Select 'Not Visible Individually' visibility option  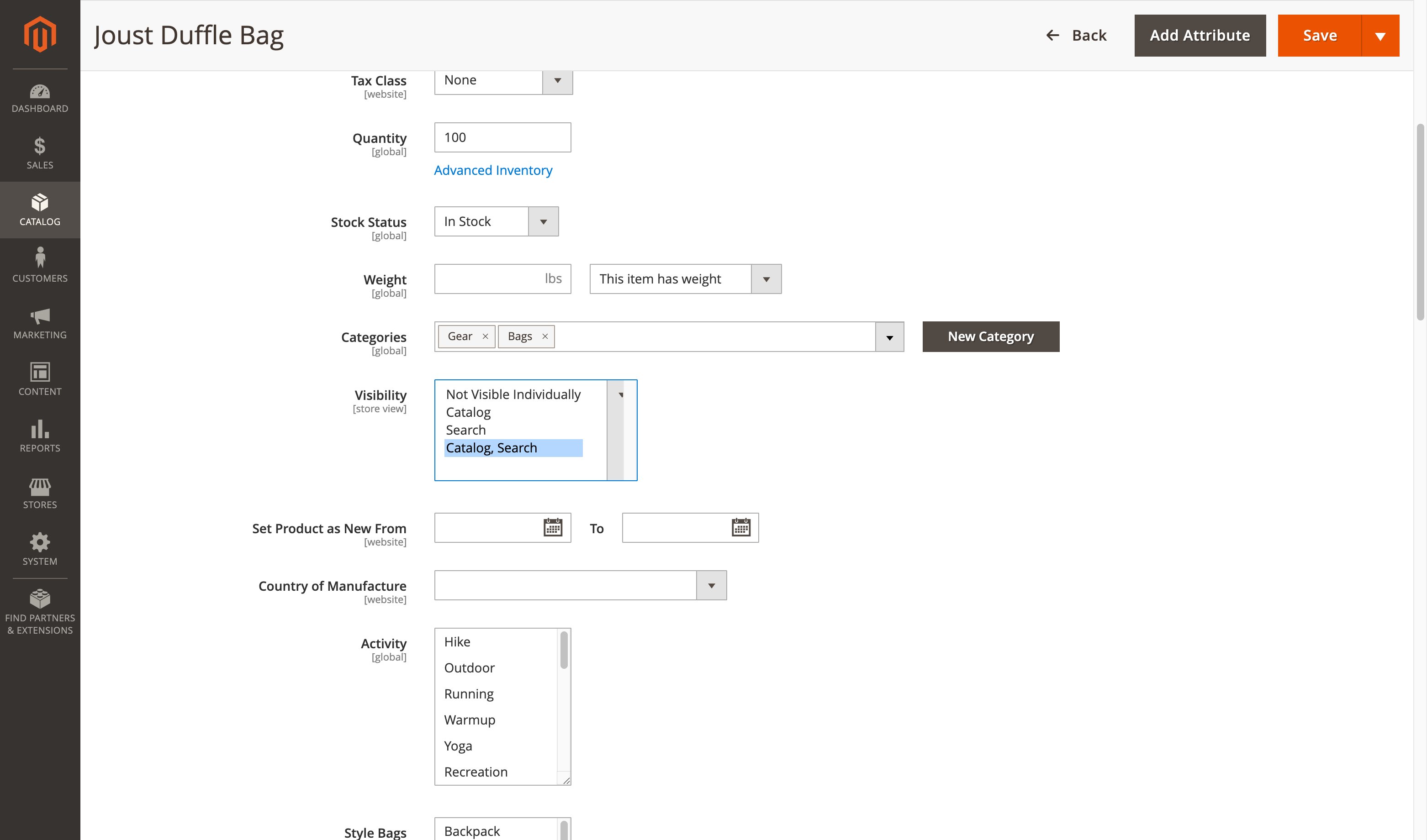[513, 394]
